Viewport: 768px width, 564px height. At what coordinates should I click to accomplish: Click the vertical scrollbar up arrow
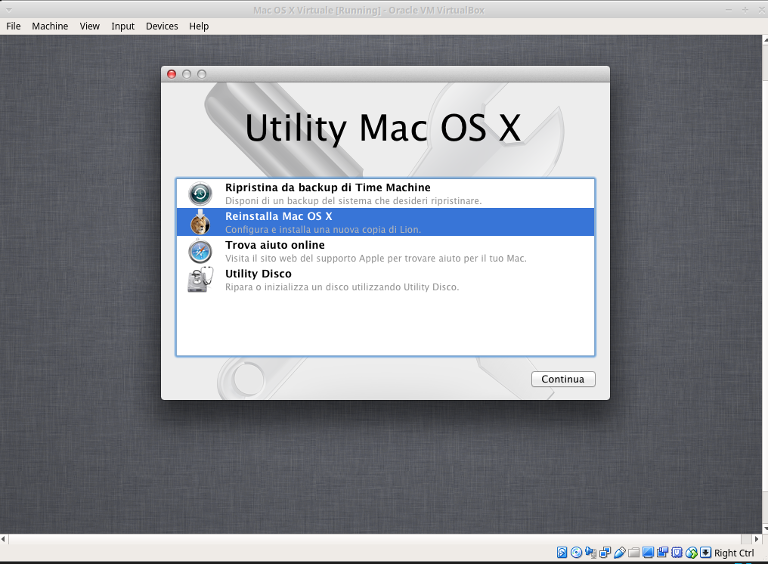[766, 40]
